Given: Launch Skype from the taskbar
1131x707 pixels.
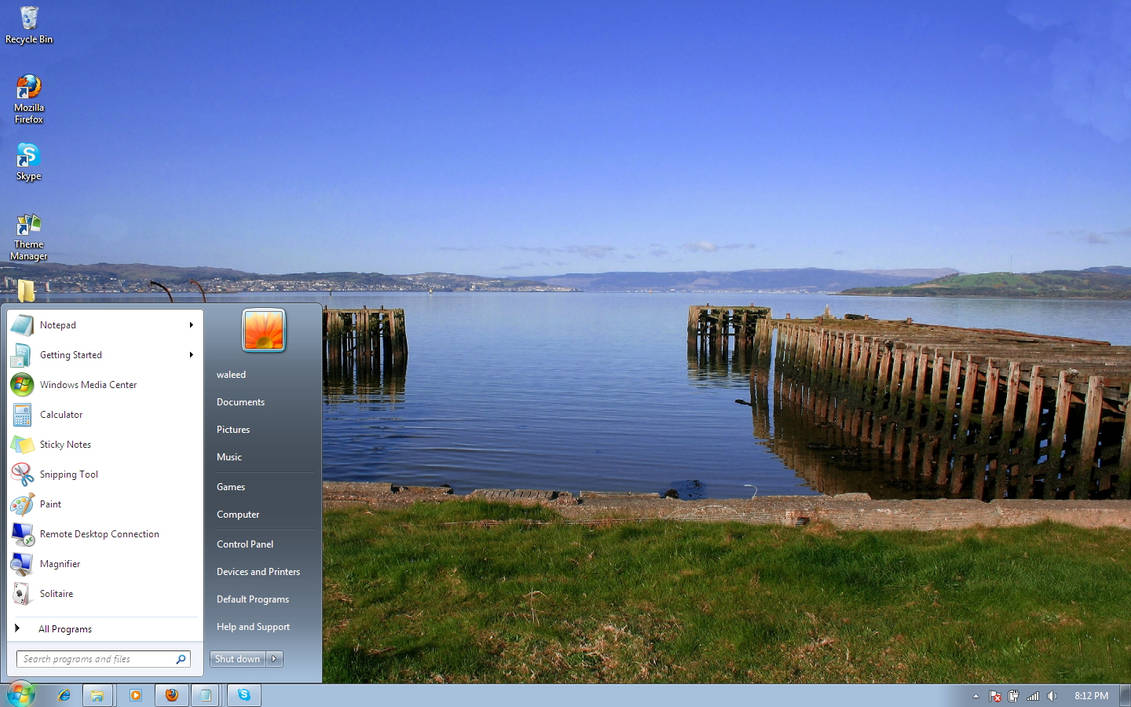Looking at the screenshot, I should coord(243,694).
